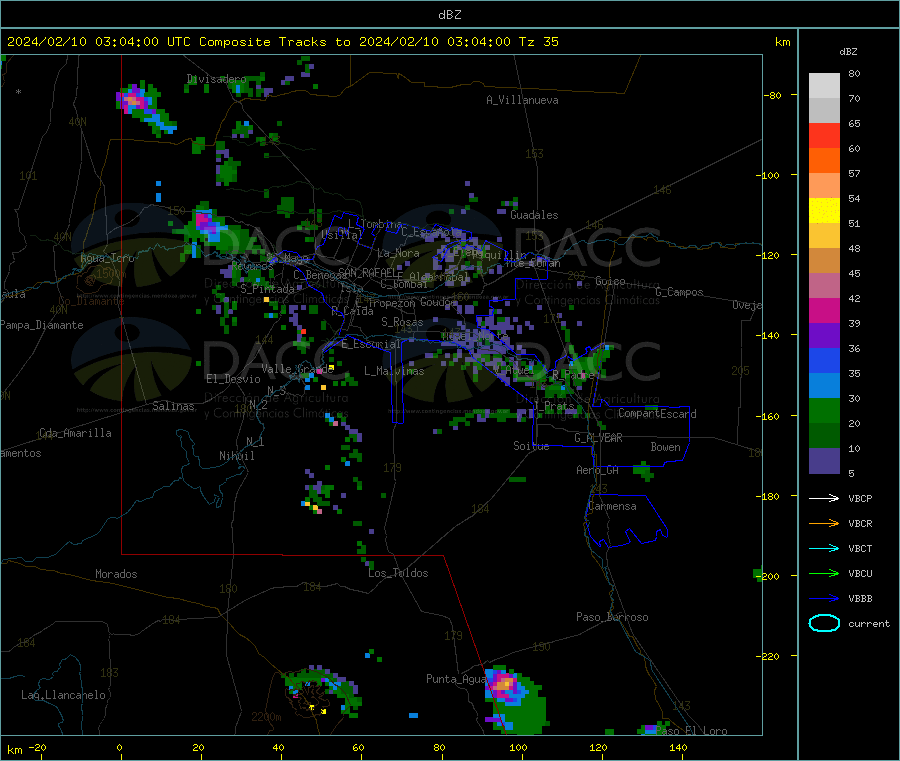
Task: Click the timestamp header '2024/02/10 03:04:00 UTC Composite'
Action: click(x=138, y=42)
